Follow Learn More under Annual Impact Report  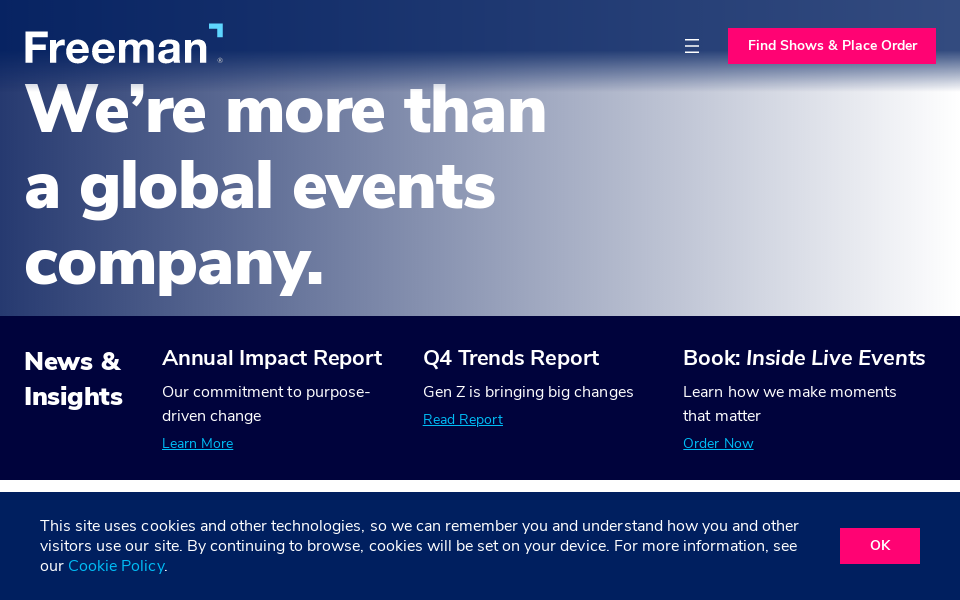(x=197, y=444)
